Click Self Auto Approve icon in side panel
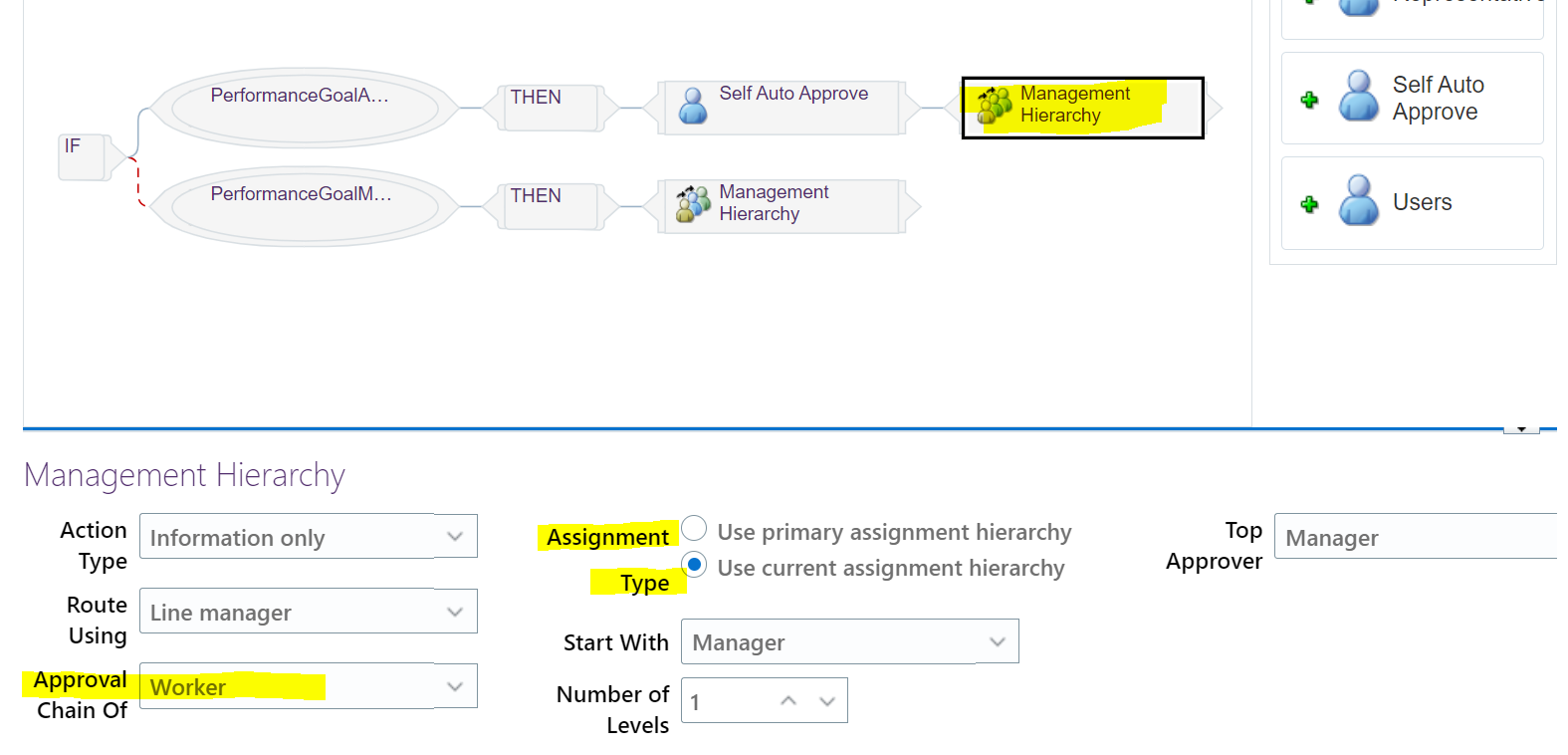 (1358, 97)
